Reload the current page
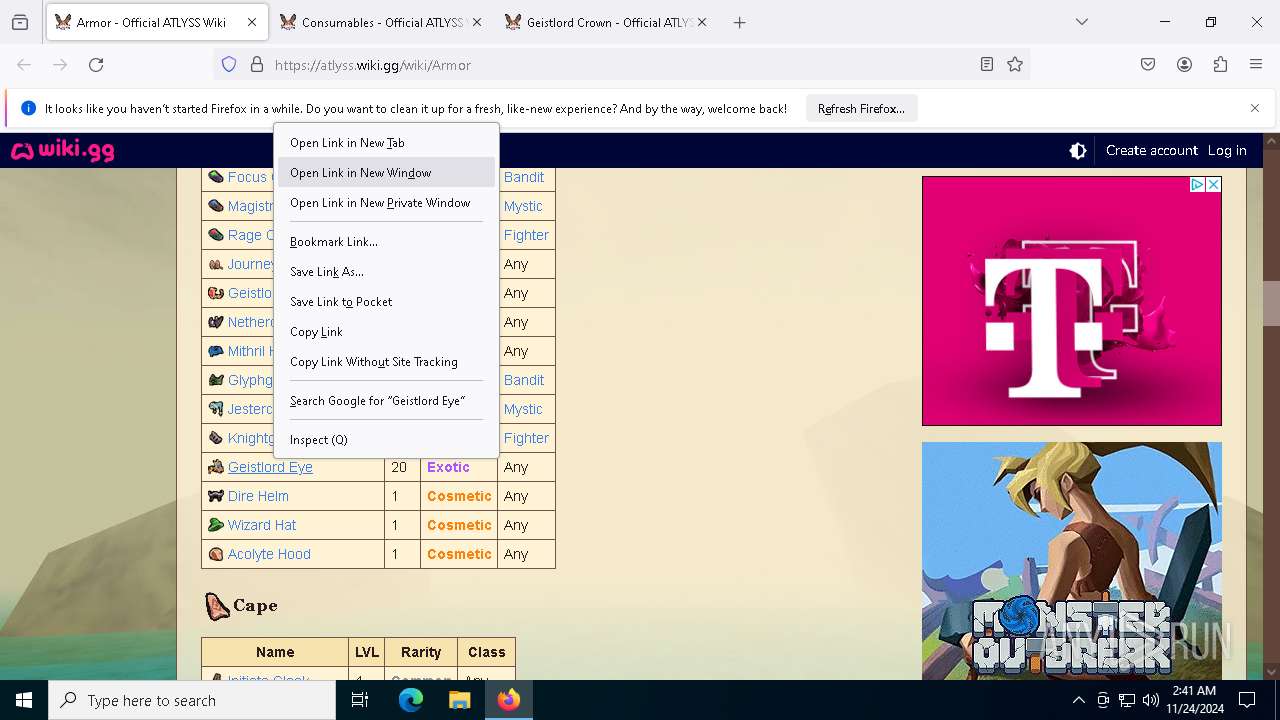 [96, 65]
